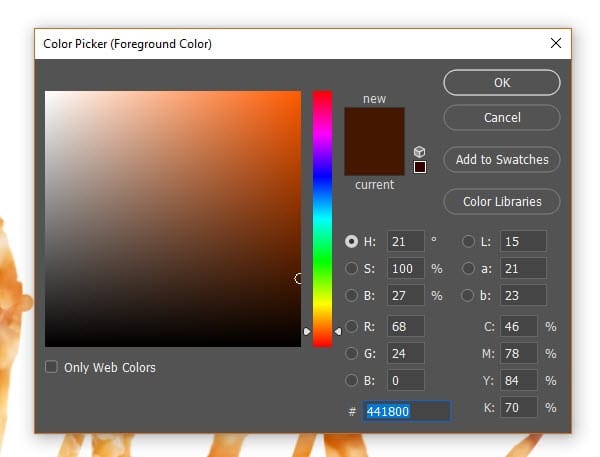
Task: Click the Hue degrees input field
Action: pyautogui.click(x=405, y=241)
